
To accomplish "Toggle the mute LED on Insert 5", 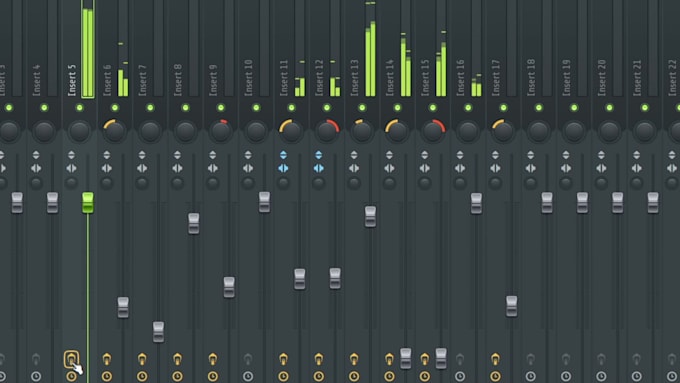I will pos(79,108).
